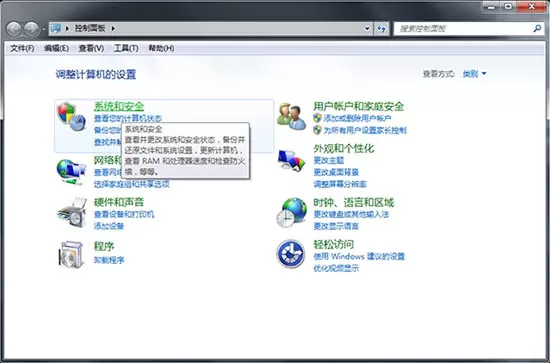Click 更改主题 link

point(329,160)
